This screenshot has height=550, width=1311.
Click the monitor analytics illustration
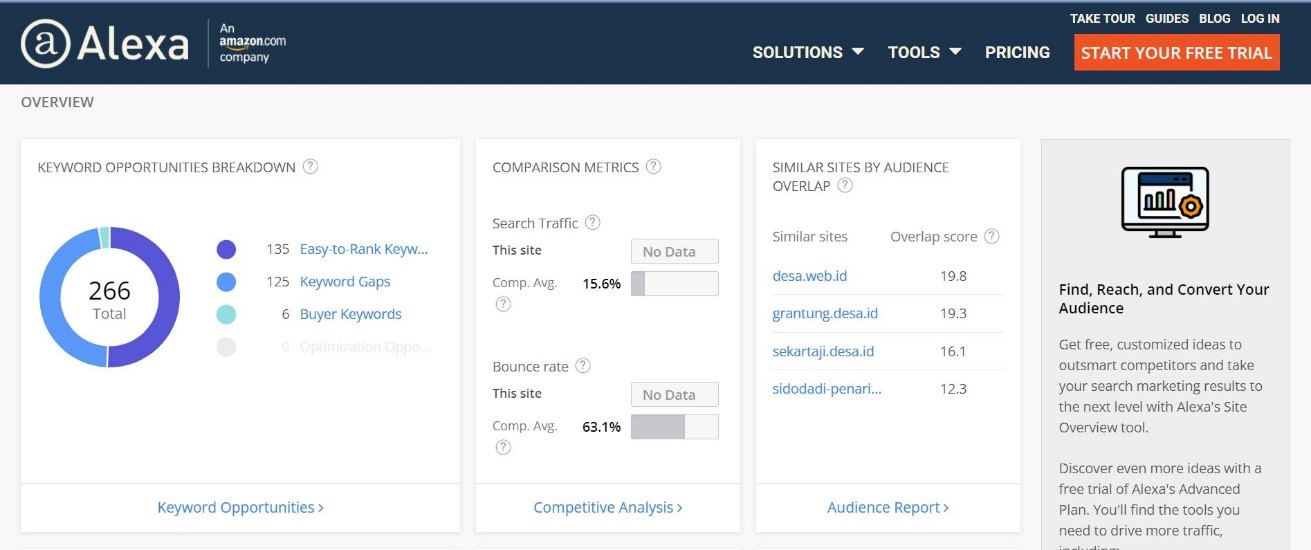click(1165, 201)
